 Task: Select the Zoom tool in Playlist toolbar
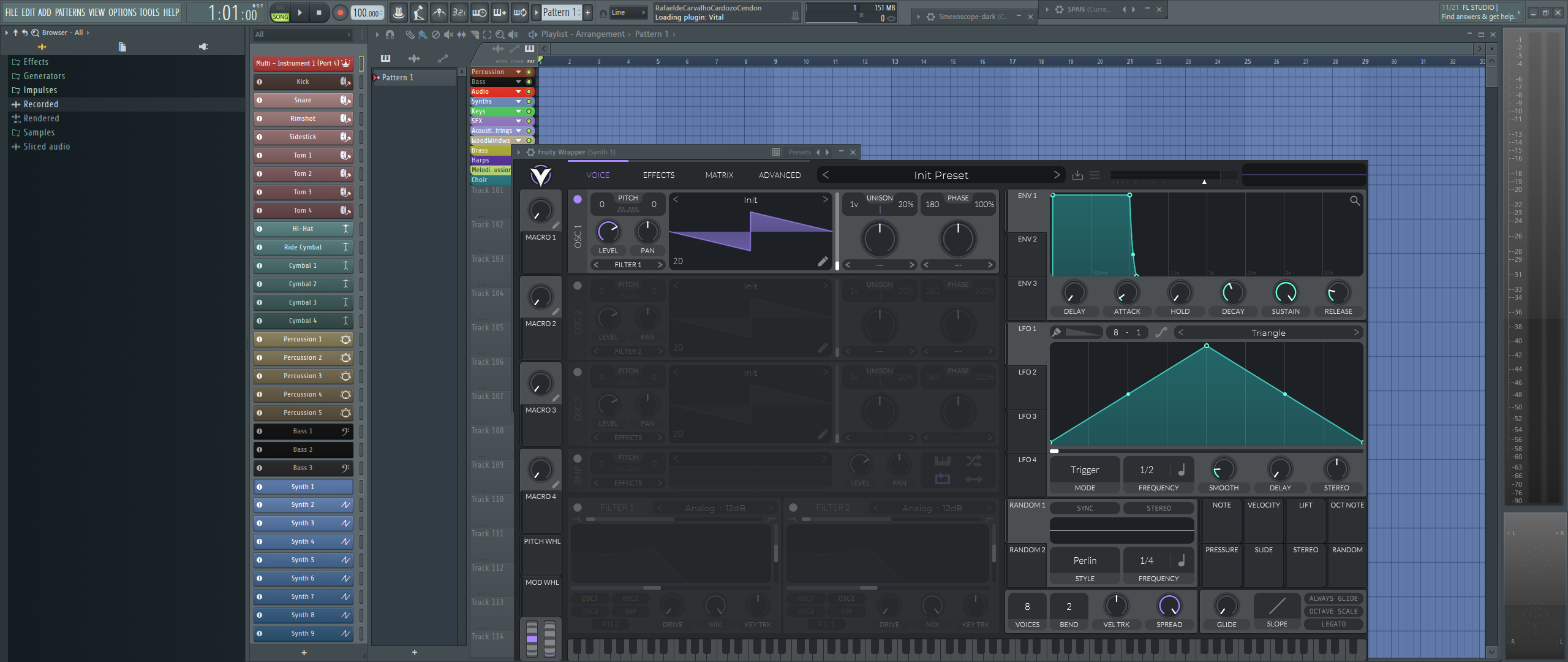click(x=500, y=34)
